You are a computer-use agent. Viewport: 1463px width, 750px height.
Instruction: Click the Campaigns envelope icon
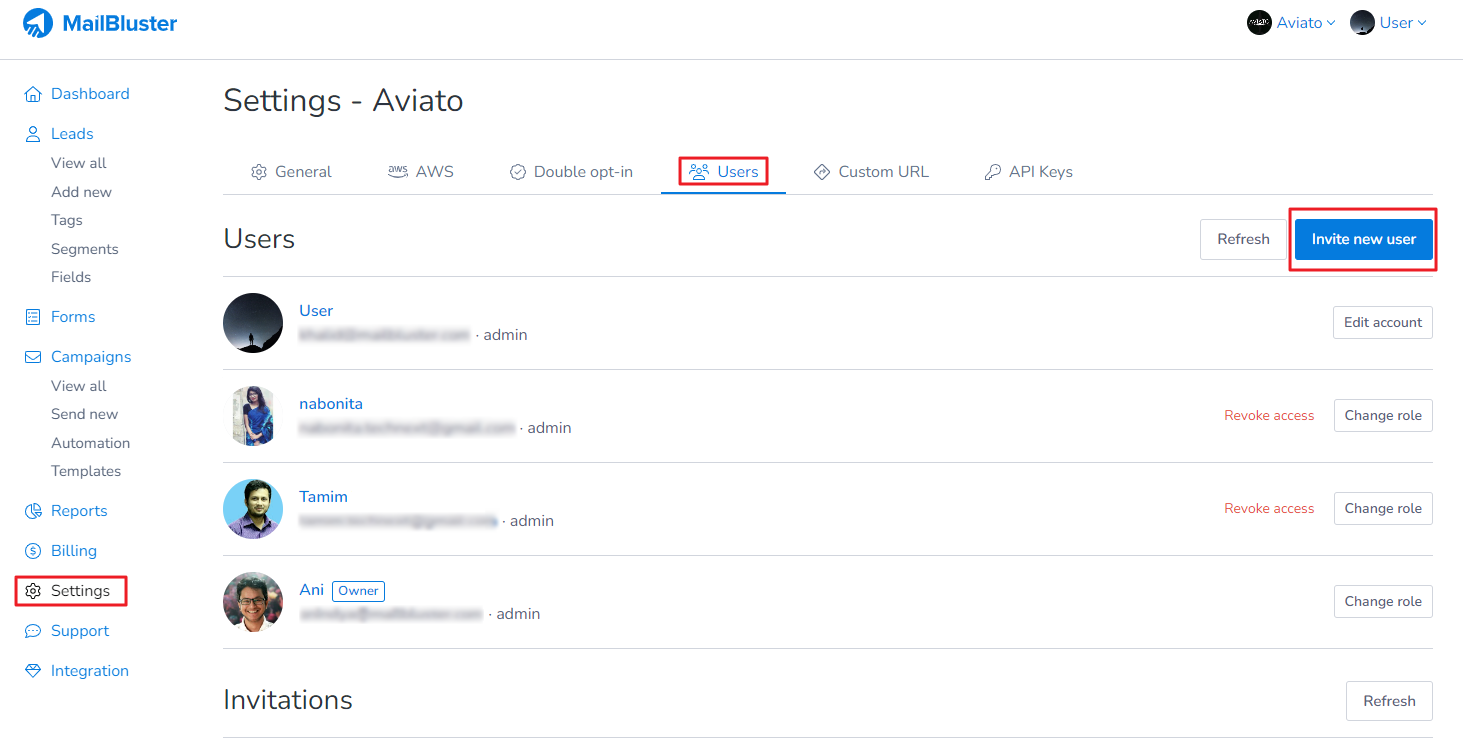33,357
